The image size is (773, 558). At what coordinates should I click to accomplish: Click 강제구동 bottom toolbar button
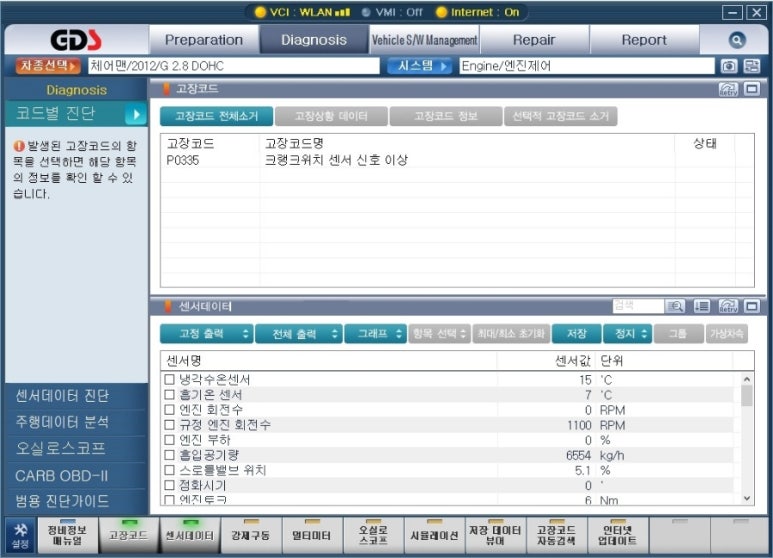click(x=251, y=535)
